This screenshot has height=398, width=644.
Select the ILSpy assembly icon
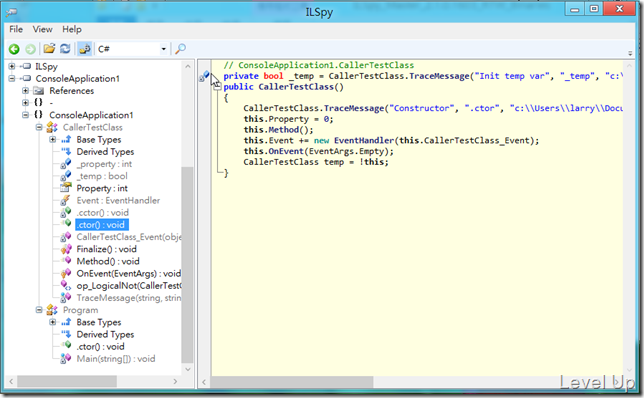point(26,66)
